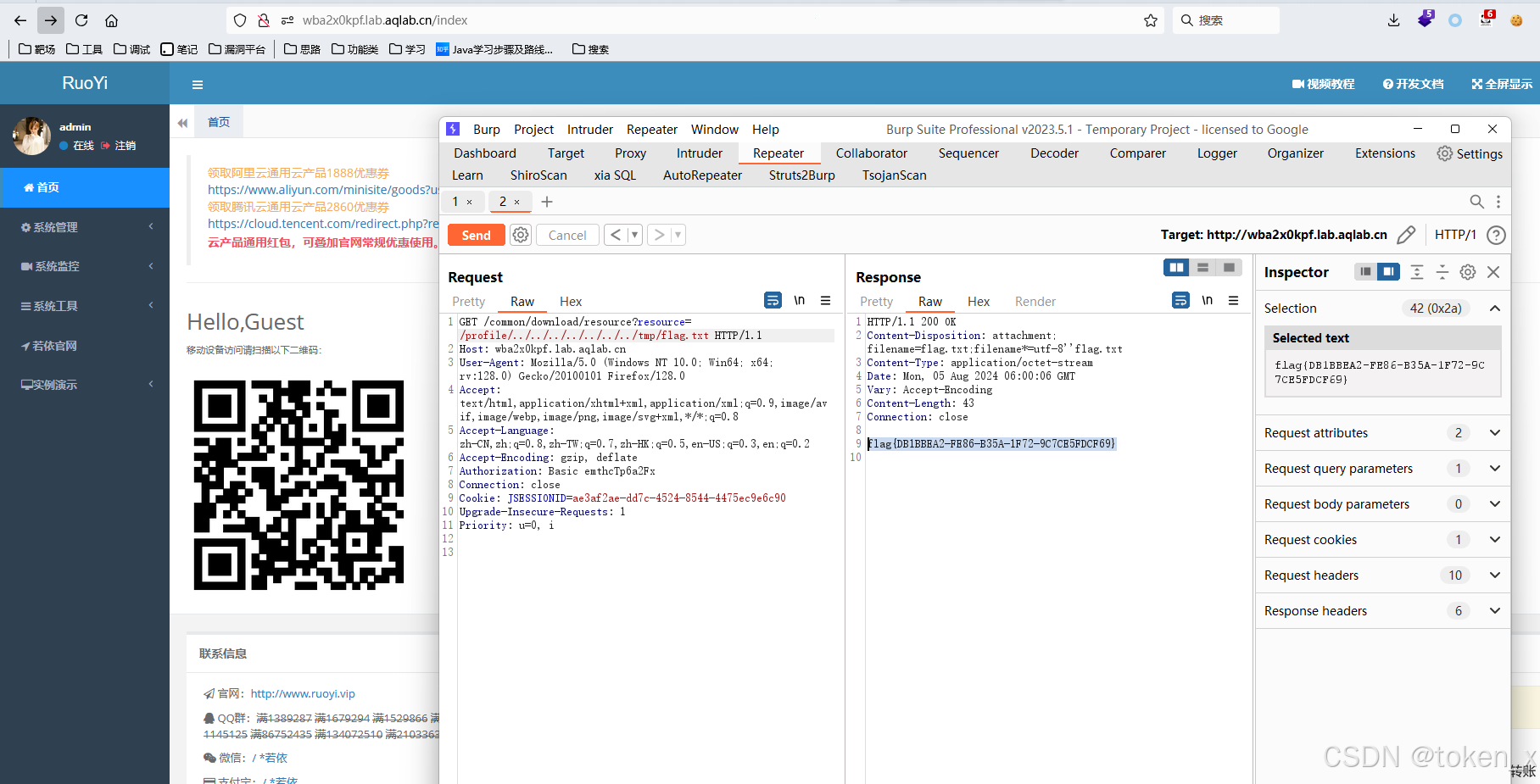Bookmark page with star icon
The image size is (1540, 784).
1151,20
